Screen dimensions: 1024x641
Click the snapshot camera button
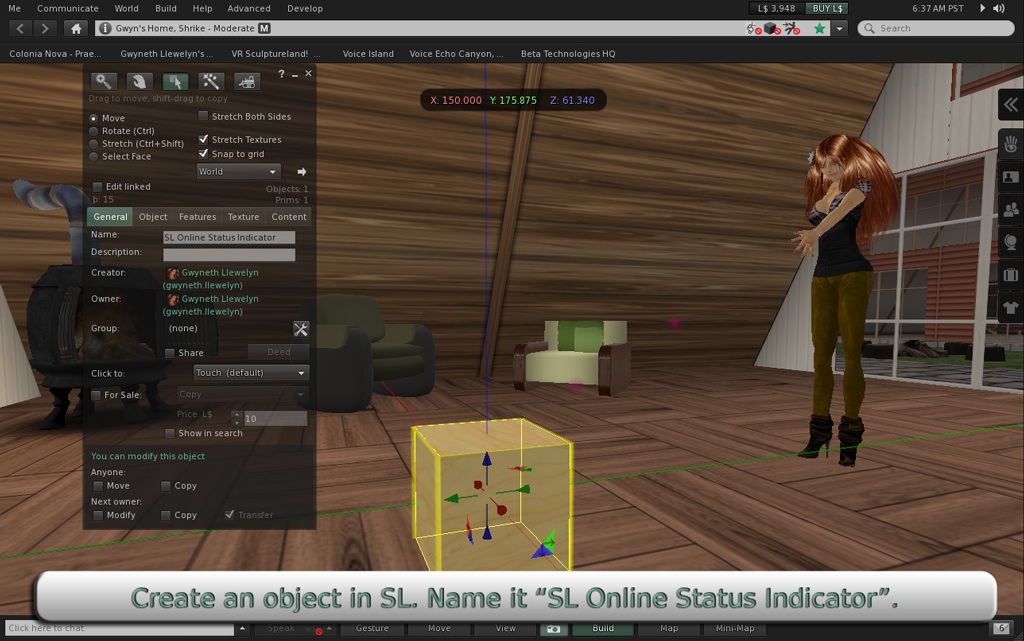(553, 629)
